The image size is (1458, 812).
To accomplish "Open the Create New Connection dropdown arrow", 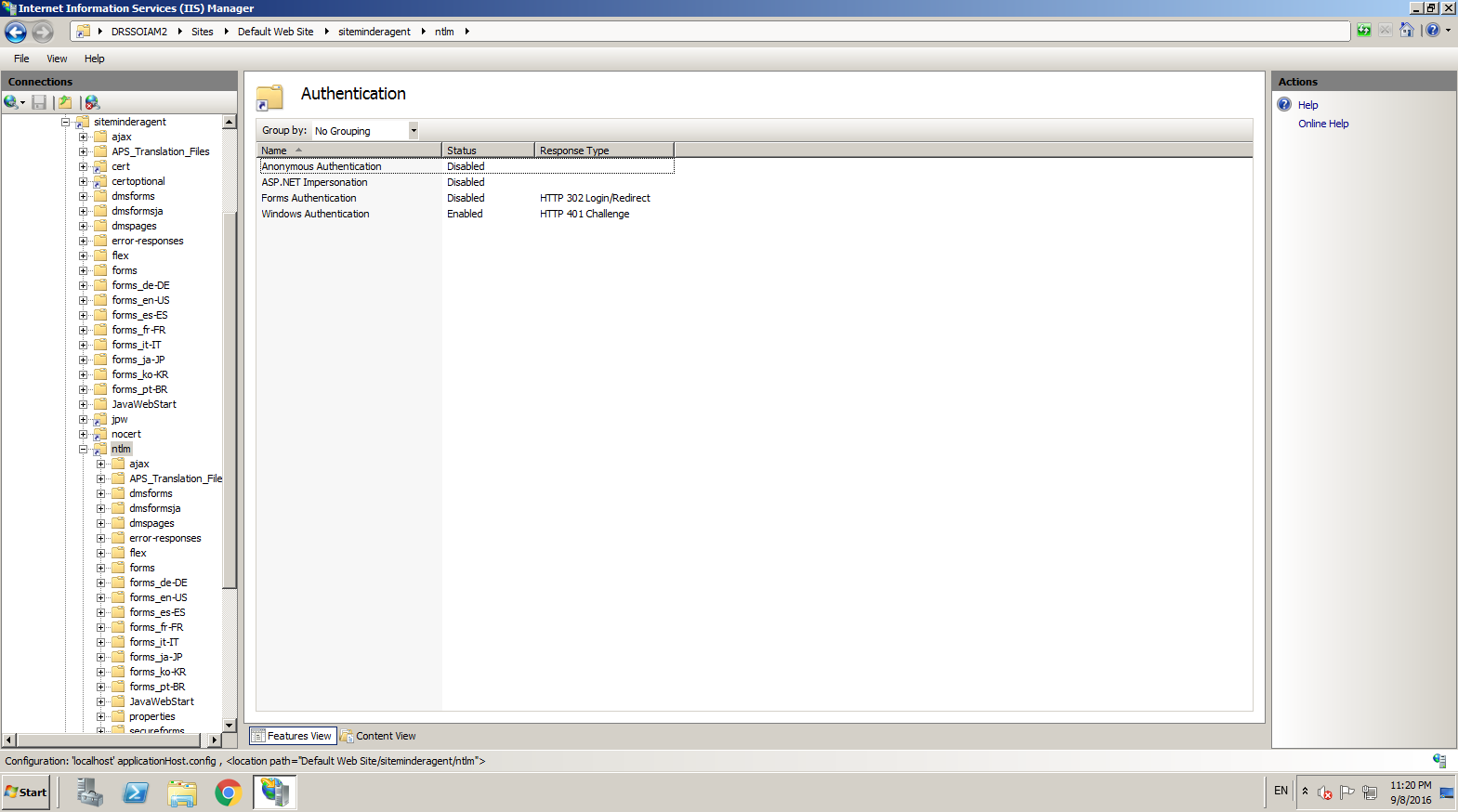I will point(22,103).
